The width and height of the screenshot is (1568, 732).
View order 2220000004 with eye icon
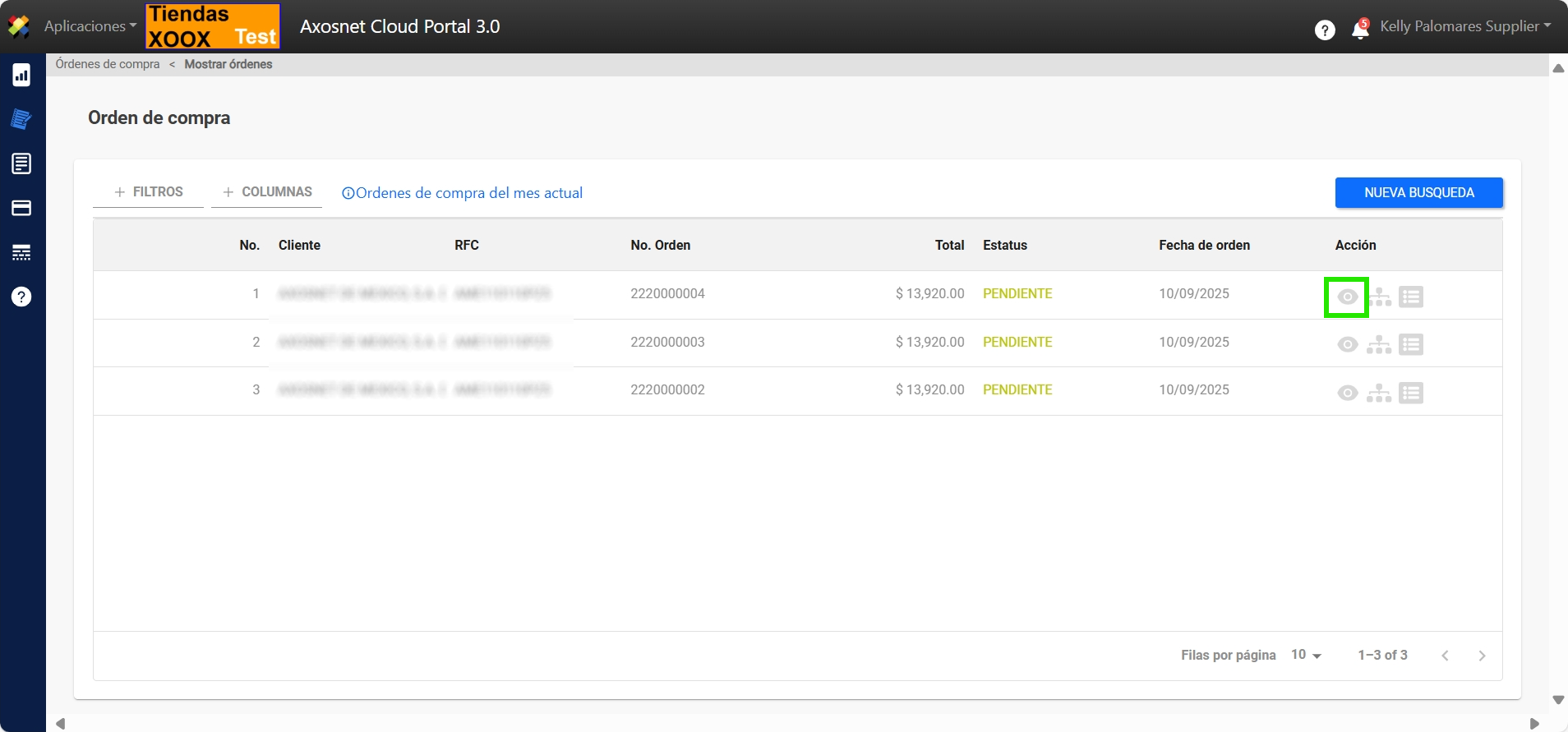(x=1347, y=297)
